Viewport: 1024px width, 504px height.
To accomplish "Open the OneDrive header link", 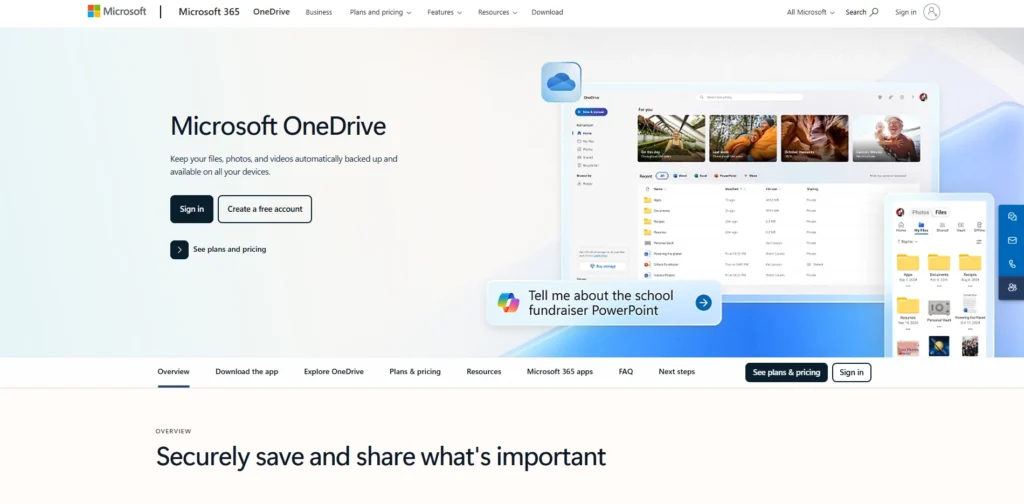I will (x=272, y=12).
